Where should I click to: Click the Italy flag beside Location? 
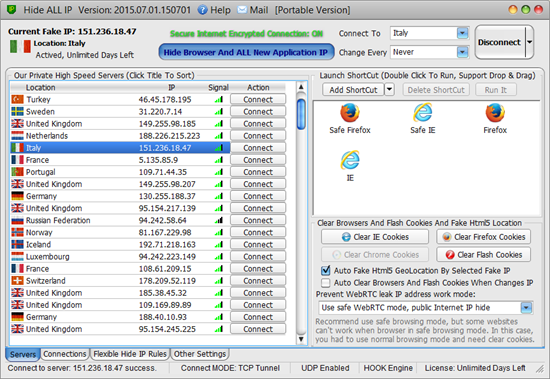click(x=20, y=47)
